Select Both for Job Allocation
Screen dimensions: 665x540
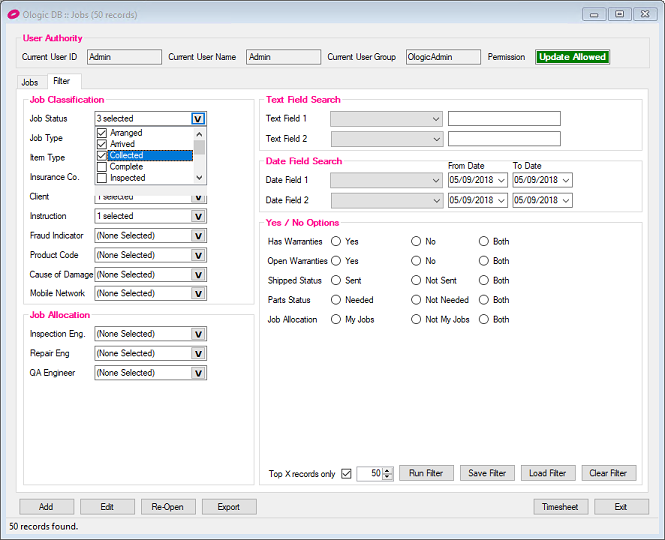[x=484, y=320]
